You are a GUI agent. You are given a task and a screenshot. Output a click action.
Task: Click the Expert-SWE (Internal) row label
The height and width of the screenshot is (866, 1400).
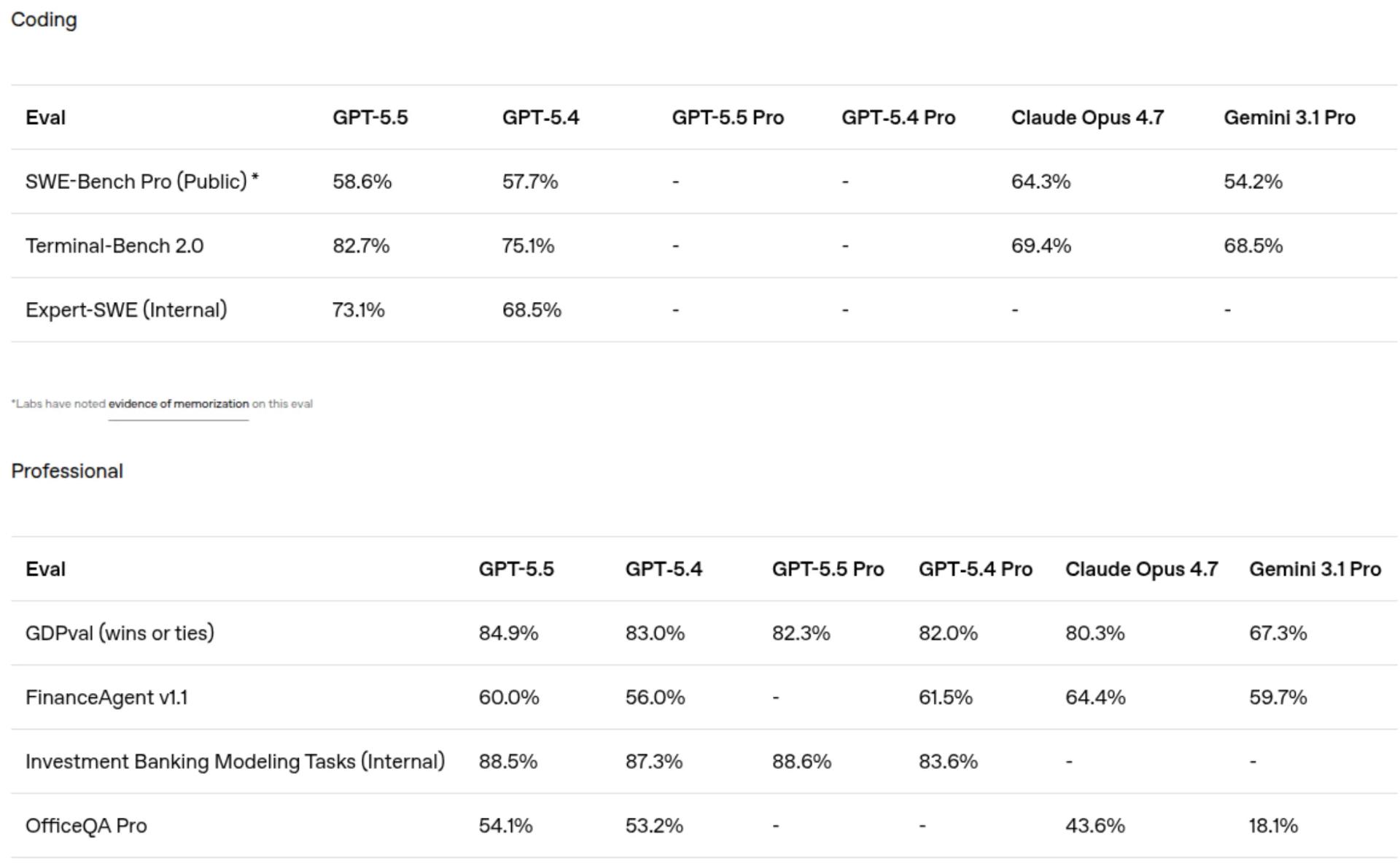point(126,310)
